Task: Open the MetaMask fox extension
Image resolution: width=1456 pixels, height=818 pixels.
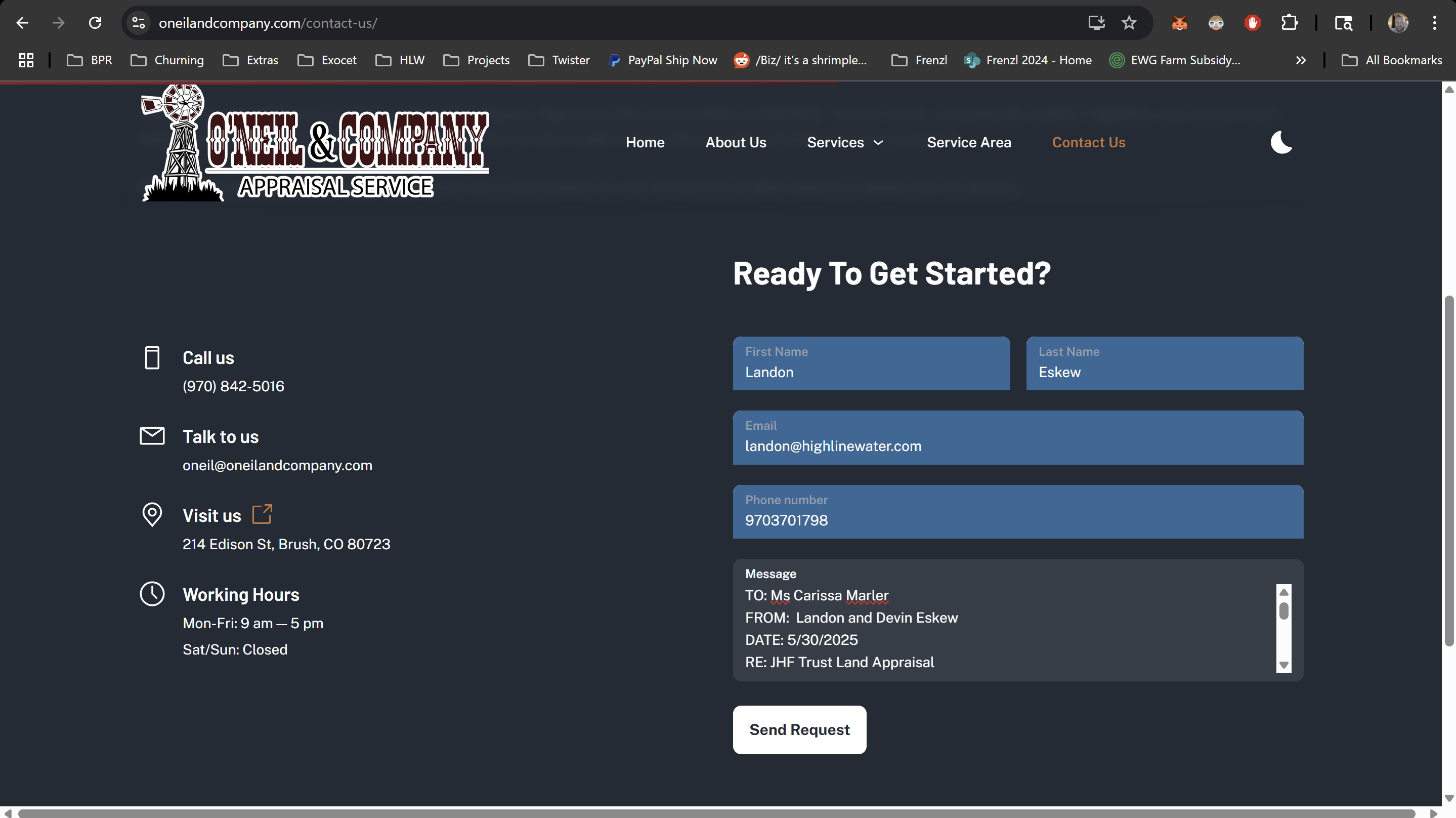Action: point(1180,23)
